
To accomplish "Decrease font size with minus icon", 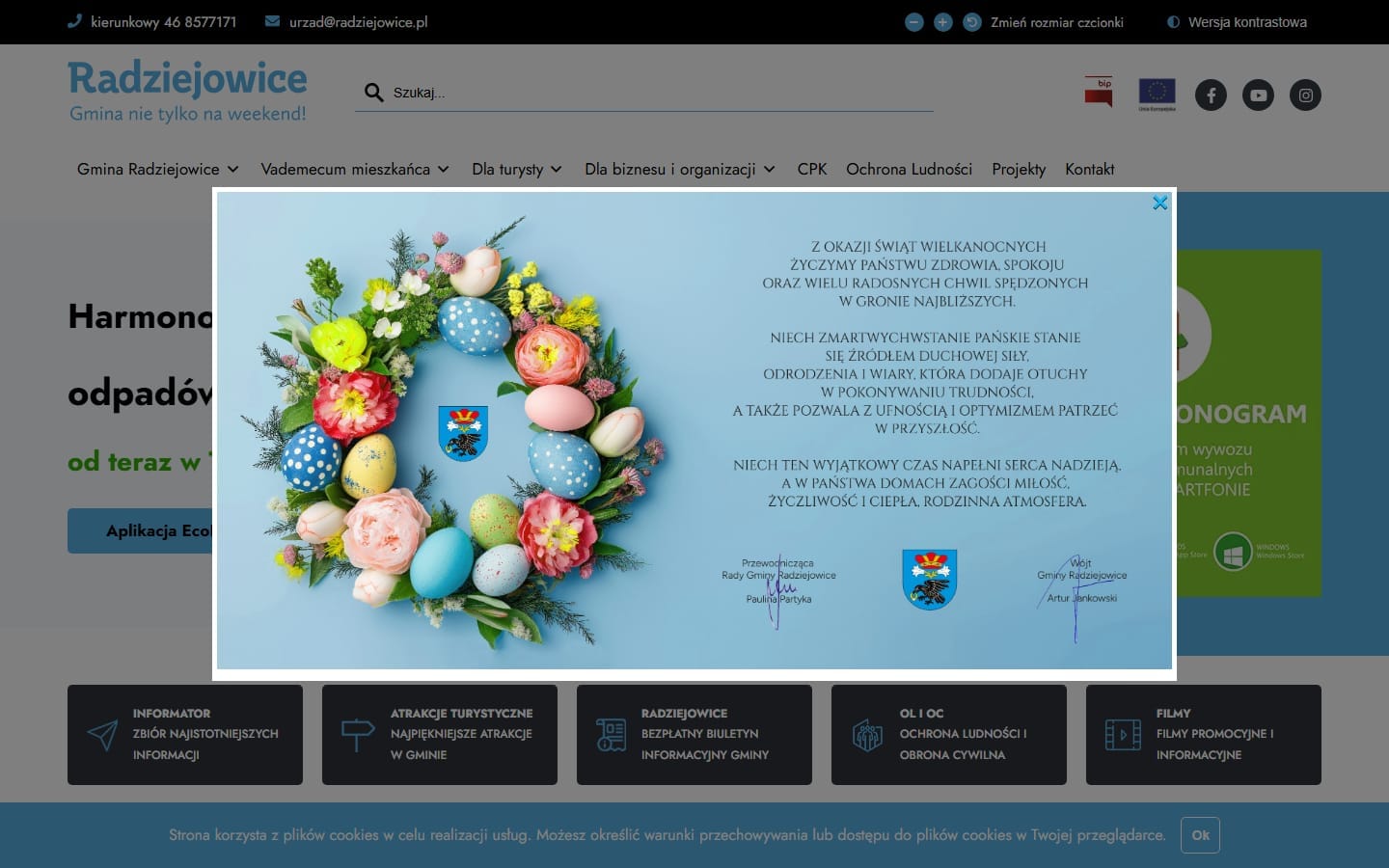I will pos(914,22).
